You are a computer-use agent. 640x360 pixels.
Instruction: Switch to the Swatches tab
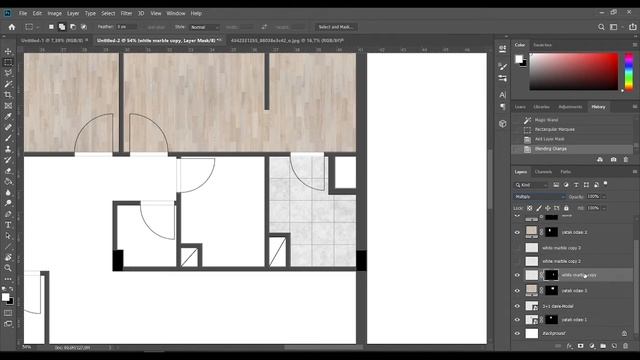coord(542,45)
